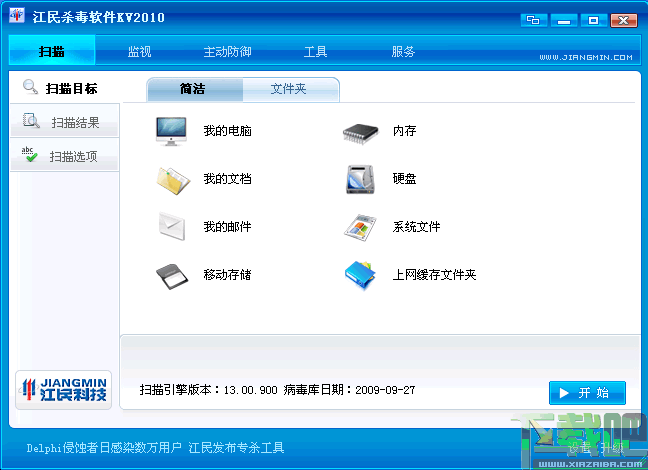The height and width of the screenshot is (470, 648).
Task: Open the 服务 services tab
Action: click(x=403, y=52)
